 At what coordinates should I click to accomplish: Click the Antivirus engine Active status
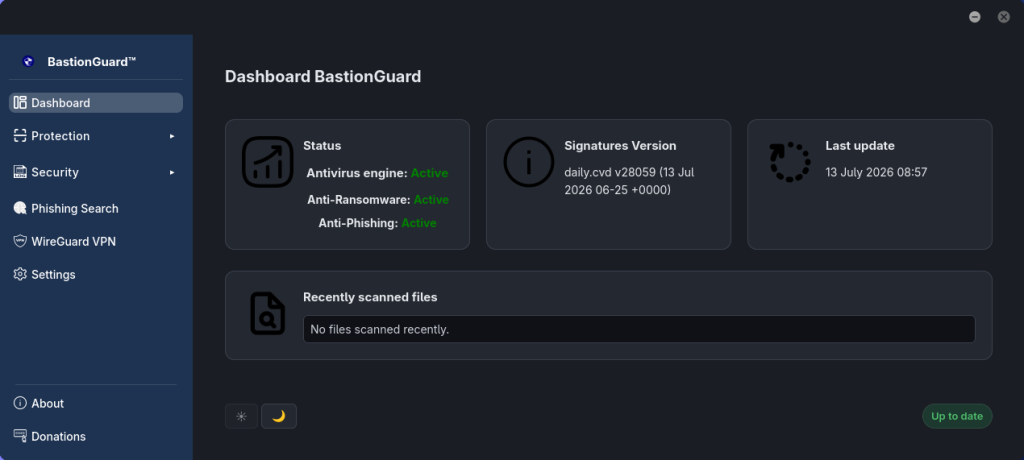tap(429, 173)
